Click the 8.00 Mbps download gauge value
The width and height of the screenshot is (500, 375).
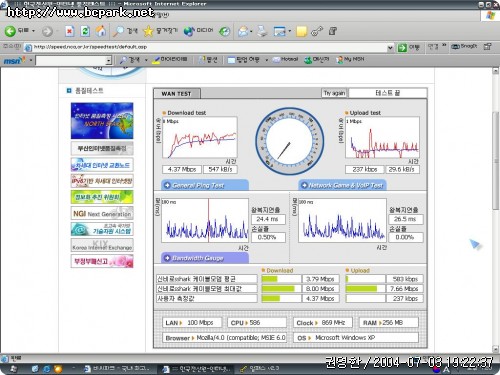click(320, 289)
